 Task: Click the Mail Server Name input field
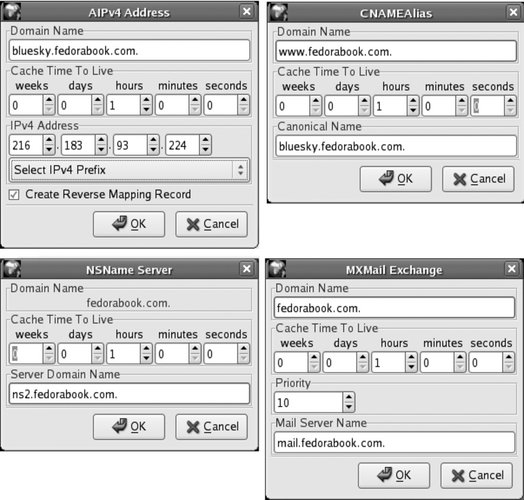click(x=394, y=443)
